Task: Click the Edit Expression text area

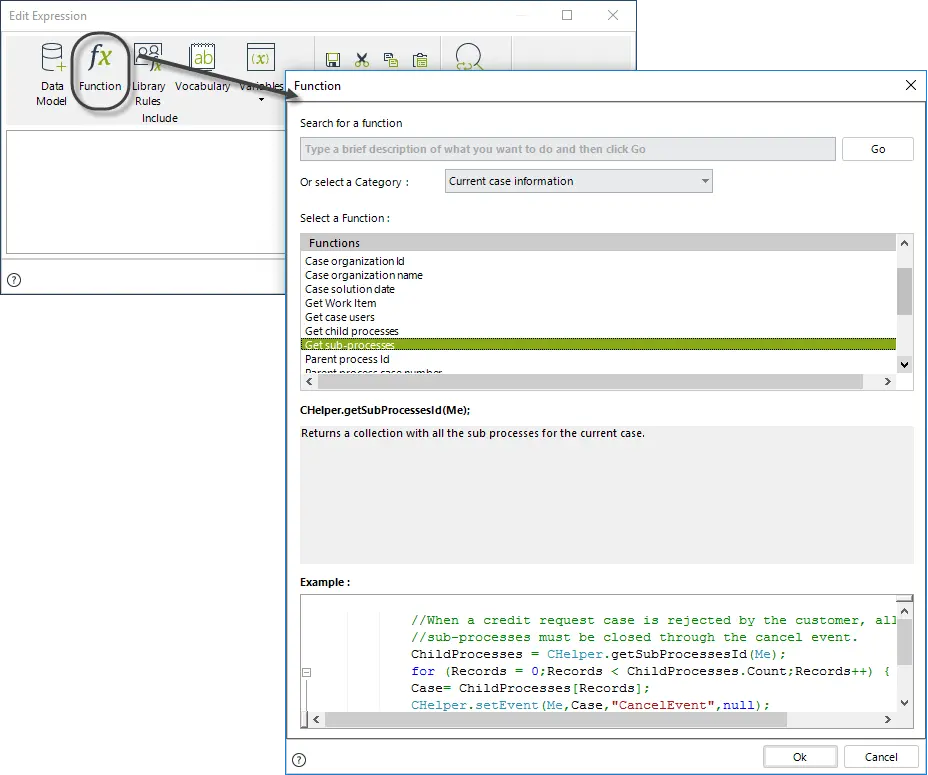Action: point(146,192)
